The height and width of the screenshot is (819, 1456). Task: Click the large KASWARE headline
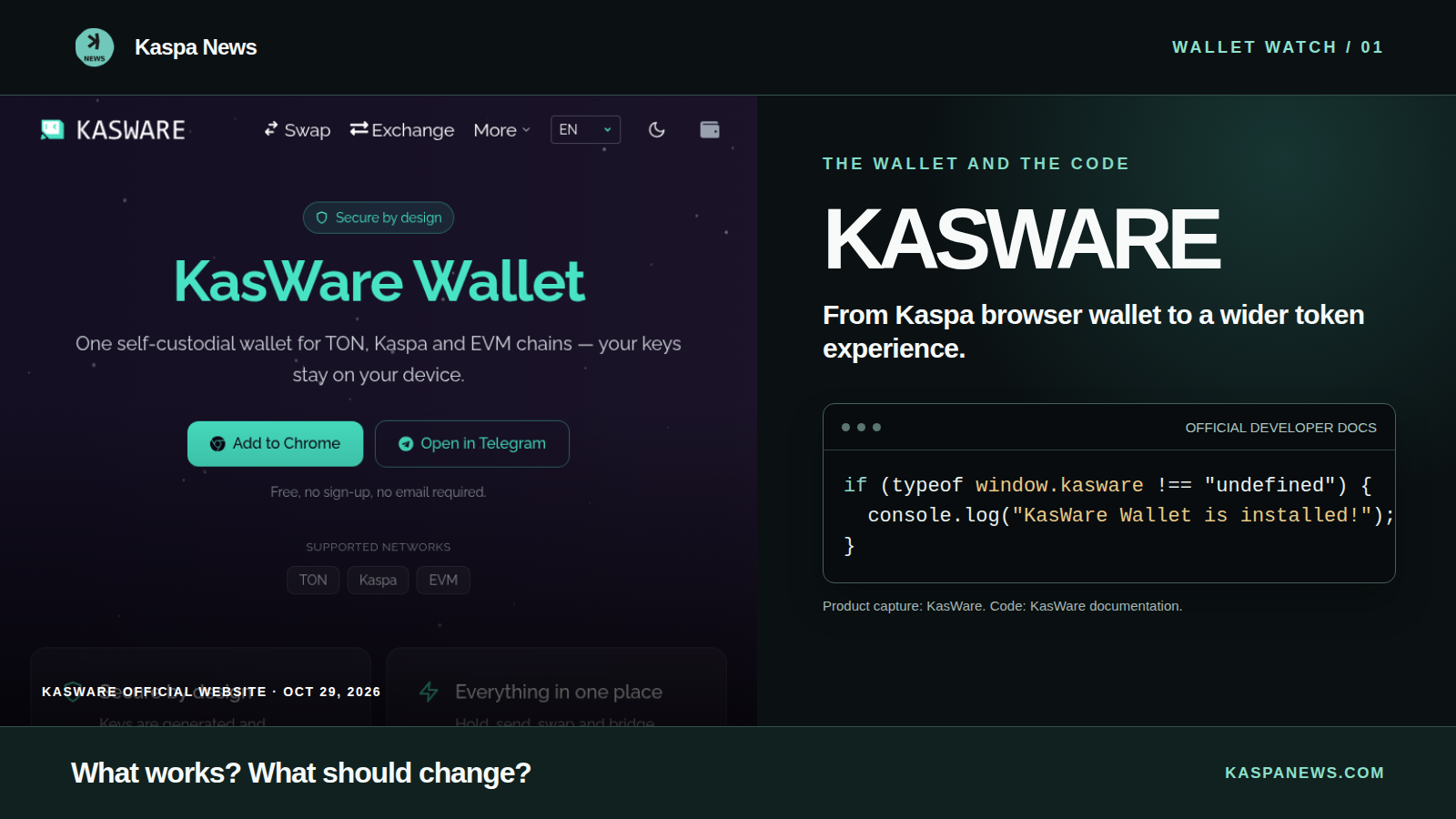point(1021,239)
